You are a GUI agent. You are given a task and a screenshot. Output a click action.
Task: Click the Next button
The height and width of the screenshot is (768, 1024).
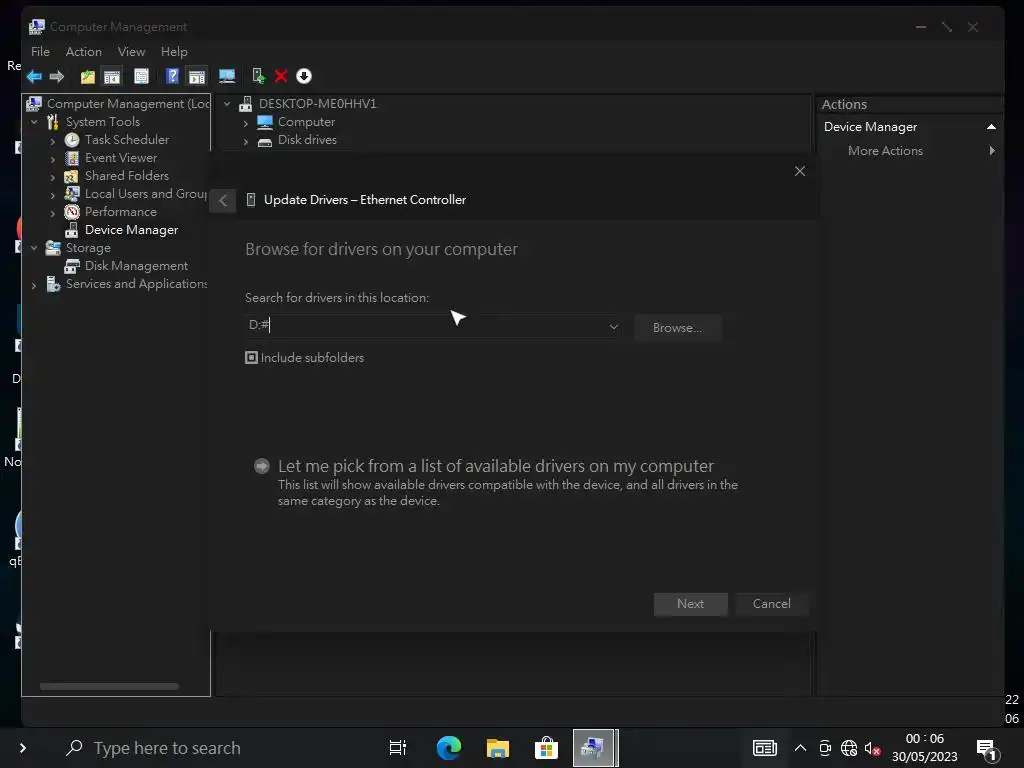point(690,604)
